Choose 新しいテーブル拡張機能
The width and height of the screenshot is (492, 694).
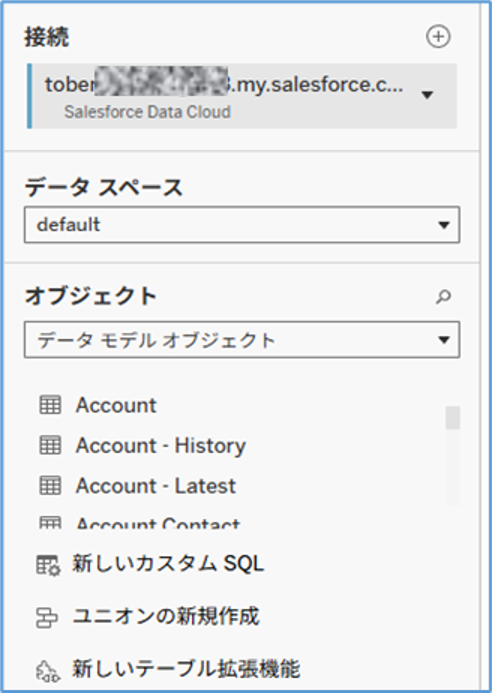click(186, 669)
